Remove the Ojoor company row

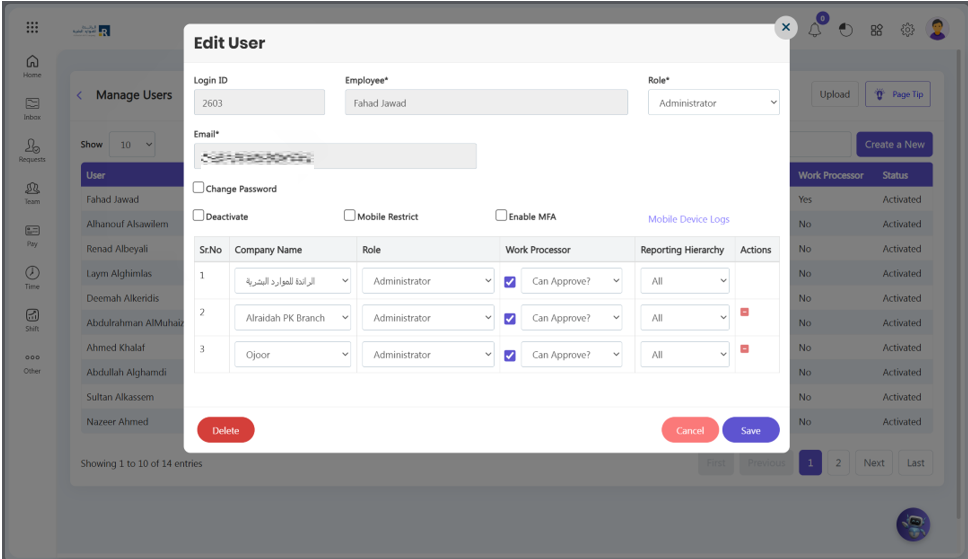(744, 349)
